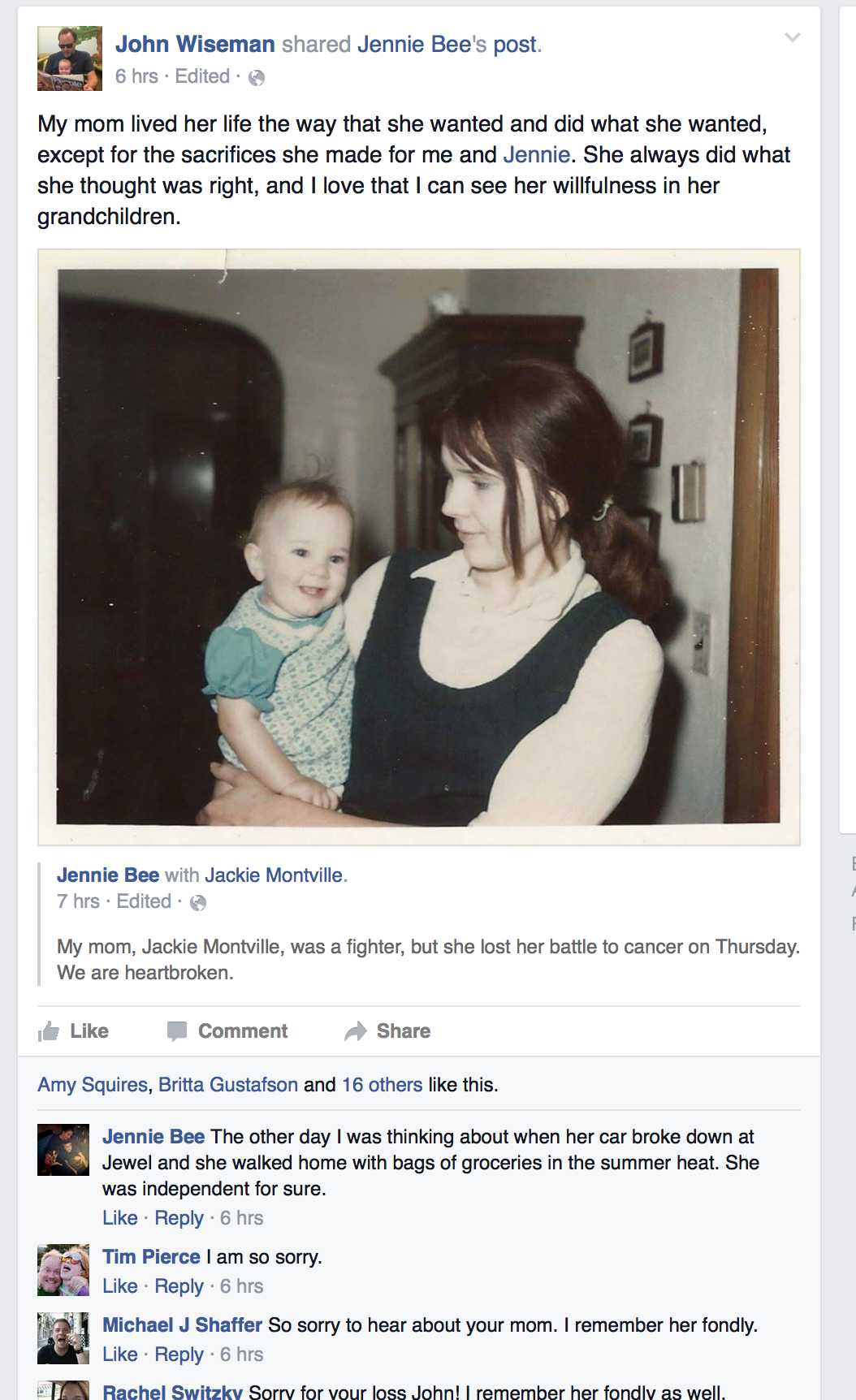
Task: Open Amy Squires' profile link
Action: (x=93, y=1085)
